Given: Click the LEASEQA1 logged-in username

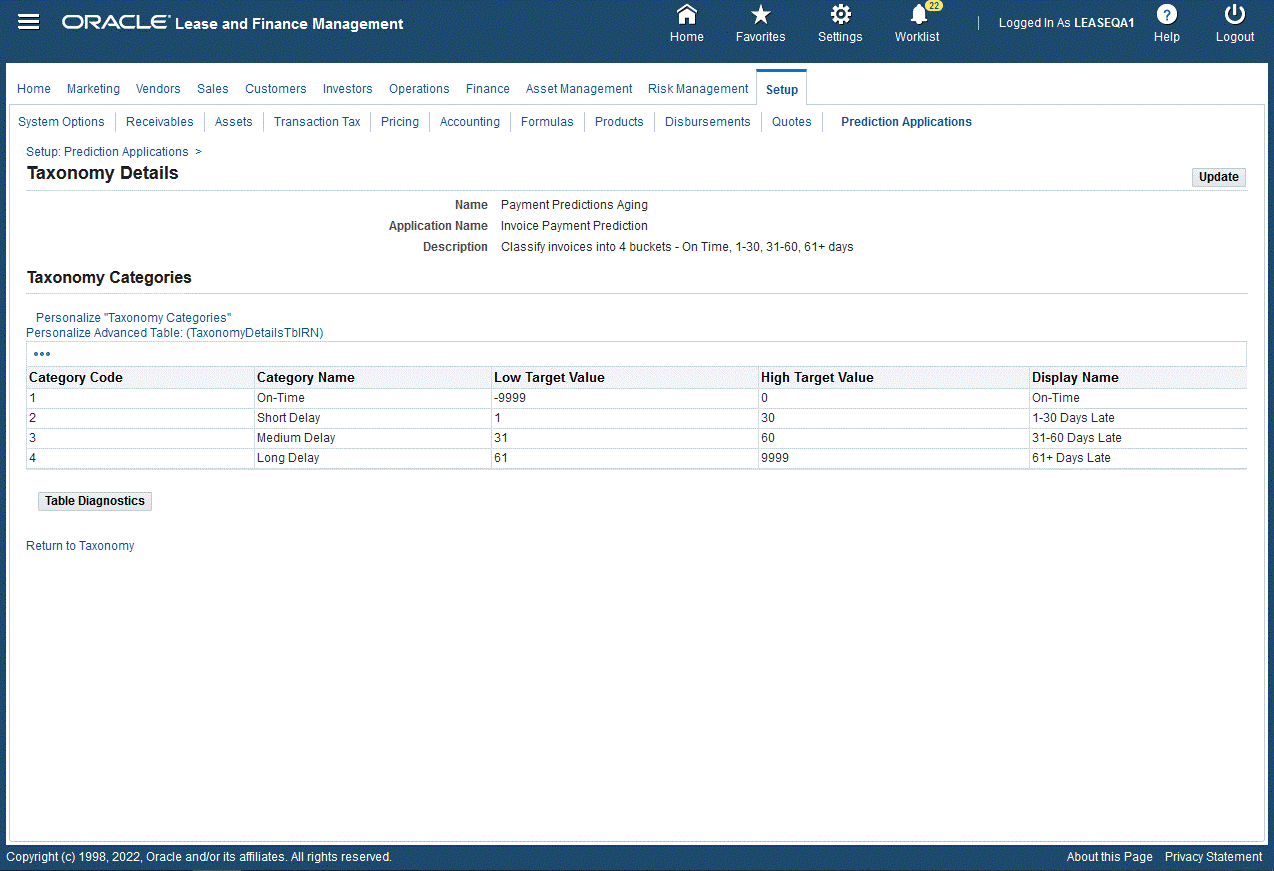Looking at the screenshot, I should [1104, 23].
